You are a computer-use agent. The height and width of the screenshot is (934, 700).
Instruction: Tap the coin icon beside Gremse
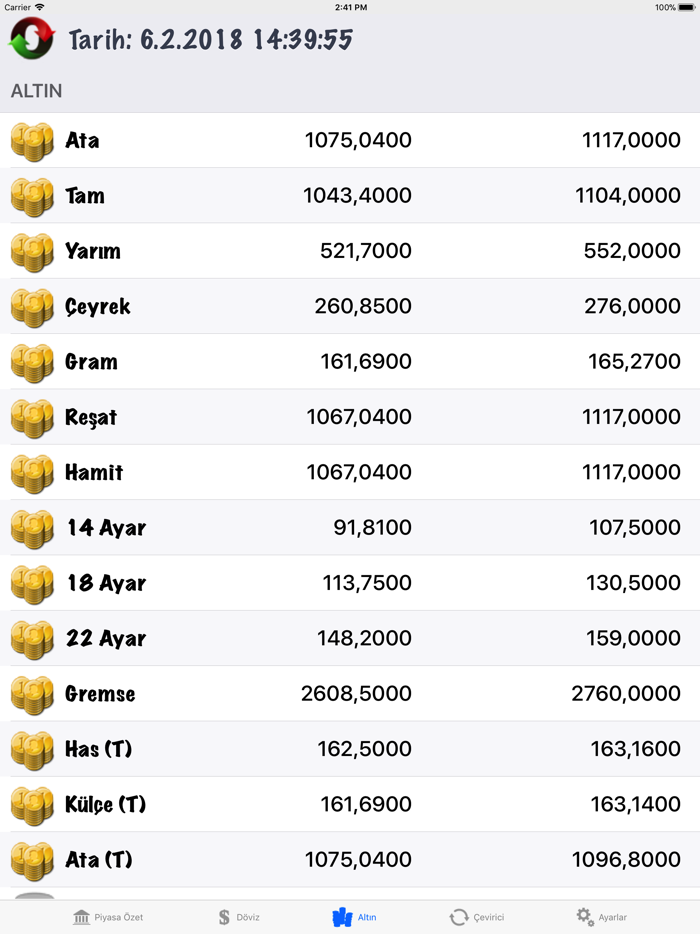[x=32, y=694]
